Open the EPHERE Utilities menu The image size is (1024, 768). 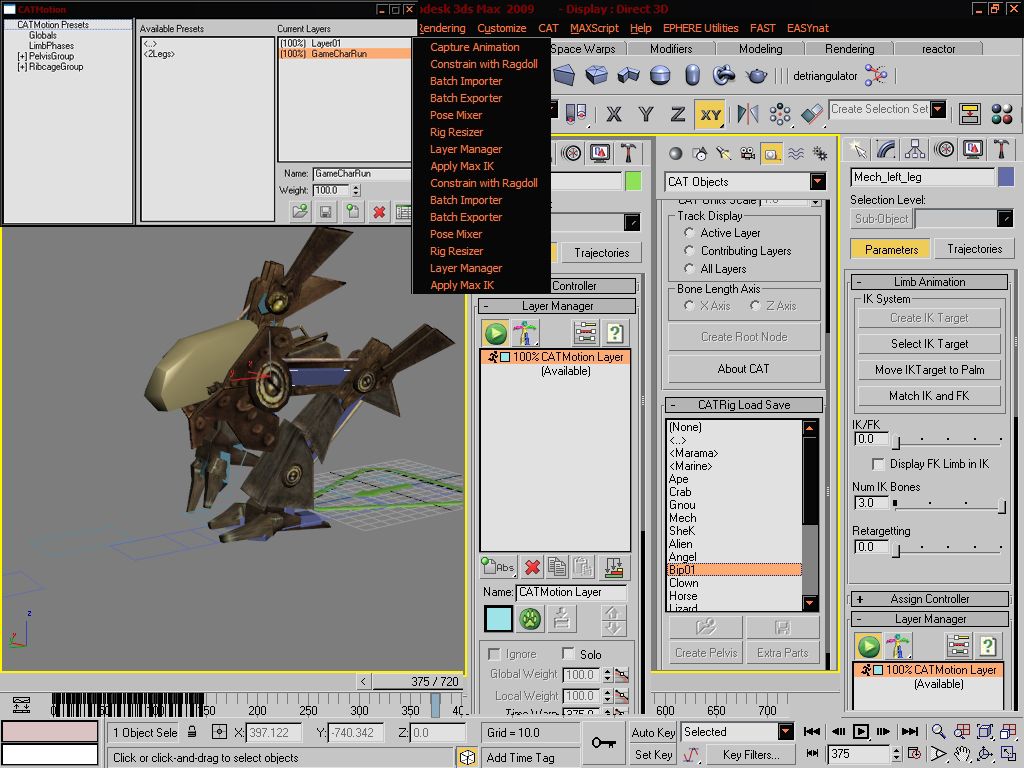pyautogui.click(x=701, y=28)
